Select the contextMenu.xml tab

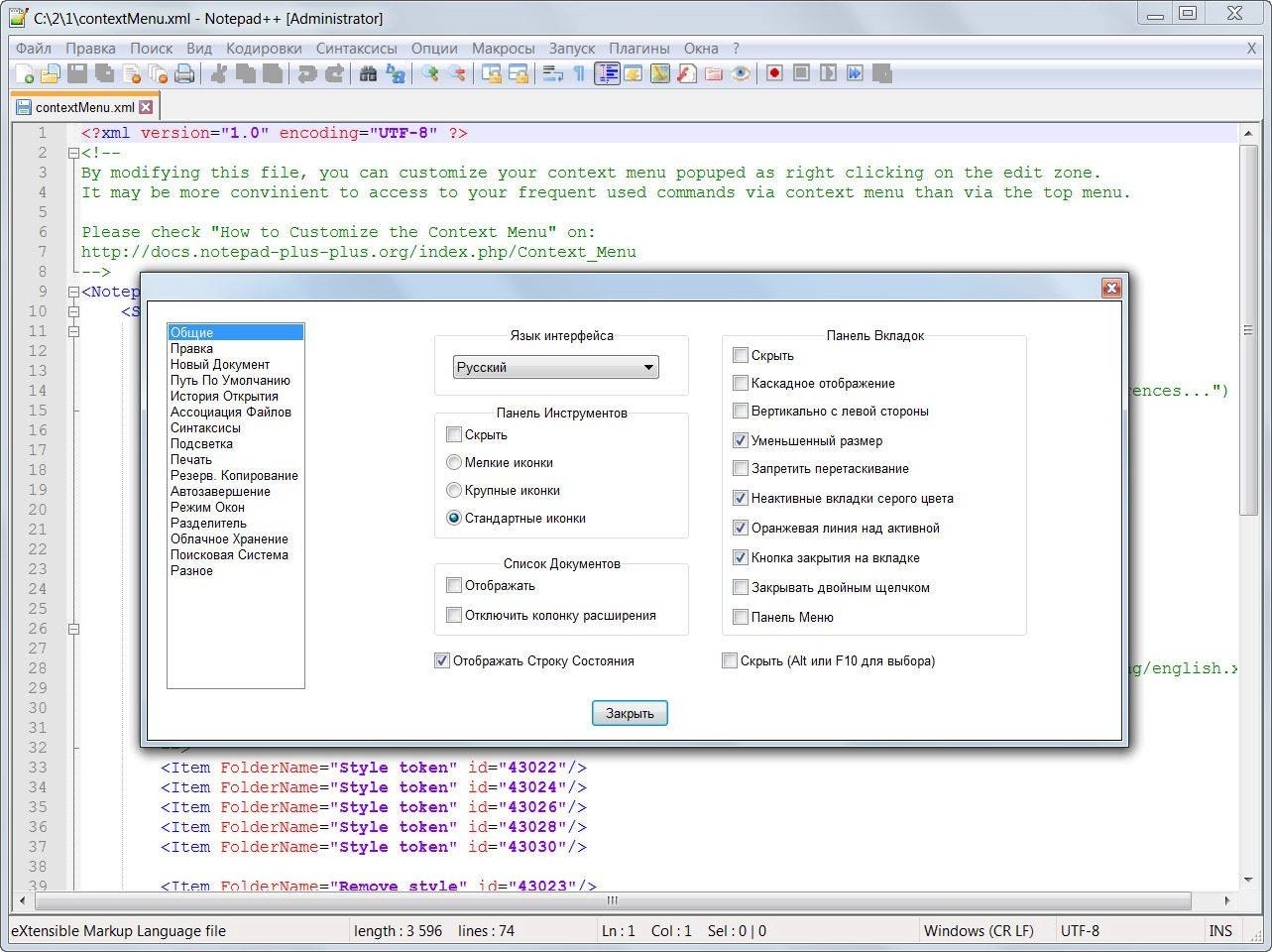pyautogui.click(x=85, y=107)
